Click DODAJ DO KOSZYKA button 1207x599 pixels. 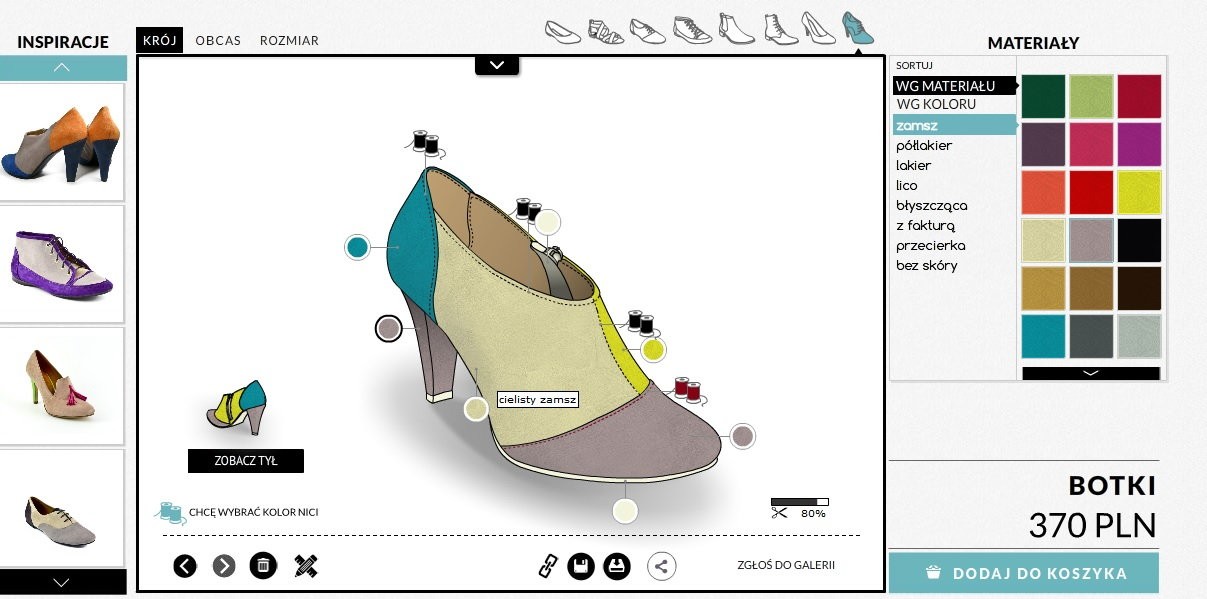(1024, 573)
